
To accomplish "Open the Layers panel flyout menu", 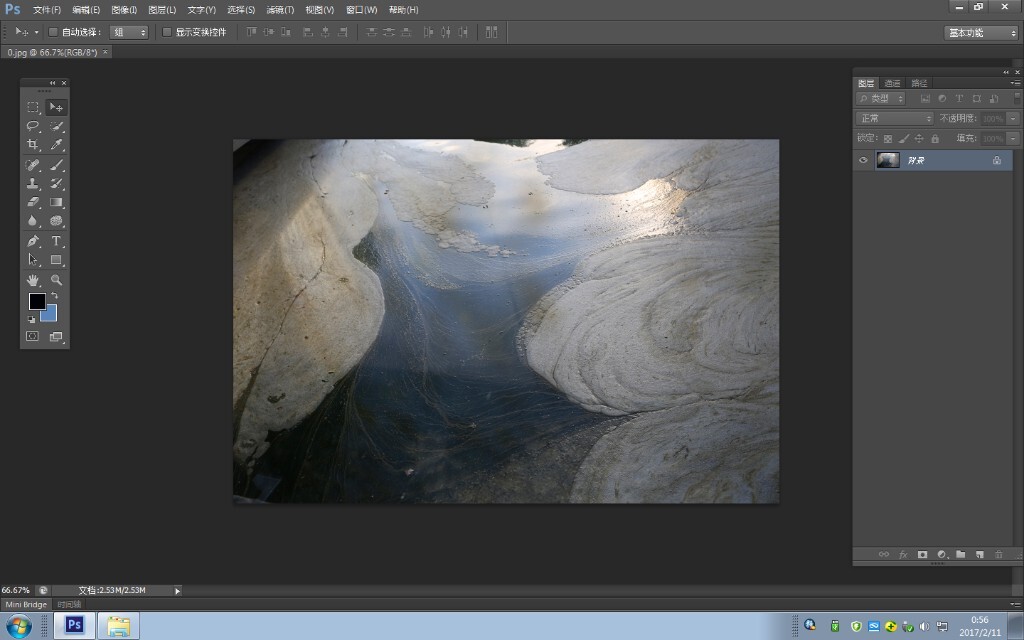I will [1015, 83].
